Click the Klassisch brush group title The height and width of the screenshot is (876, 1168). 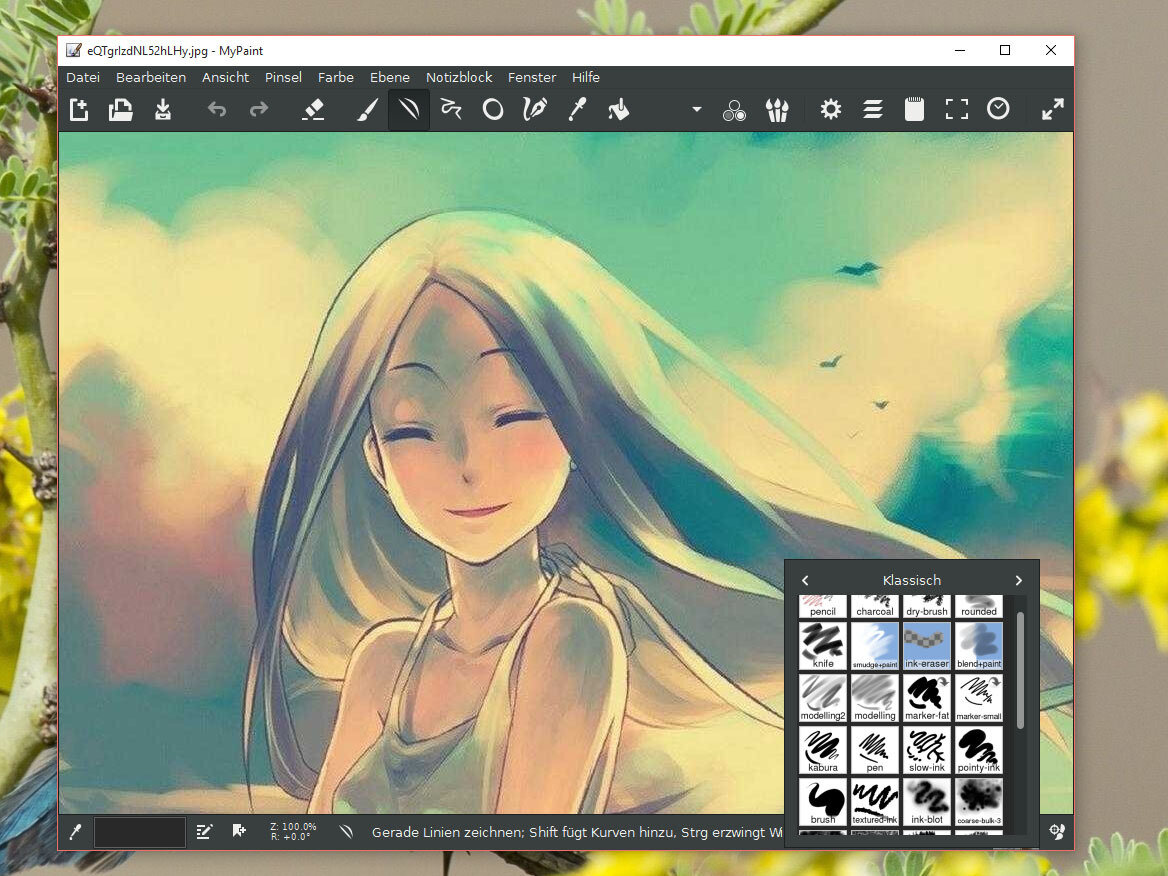coord(912,580)
